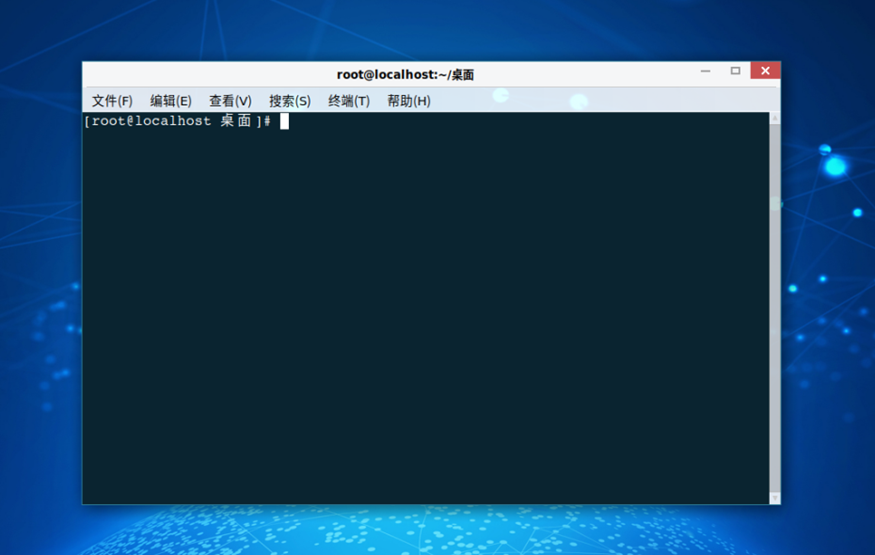Open the 终端(T) menu
The image size is (875, 555).
click(349, 101)
